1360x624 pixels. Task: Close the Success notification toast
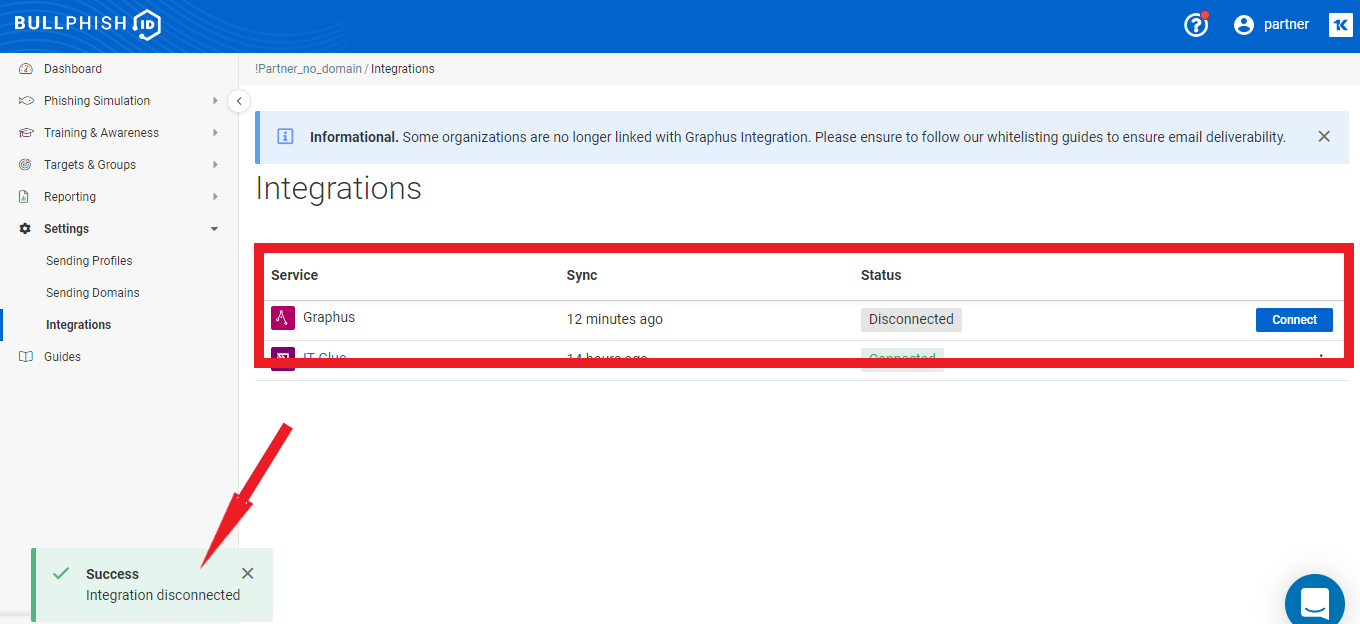point(248,573)
